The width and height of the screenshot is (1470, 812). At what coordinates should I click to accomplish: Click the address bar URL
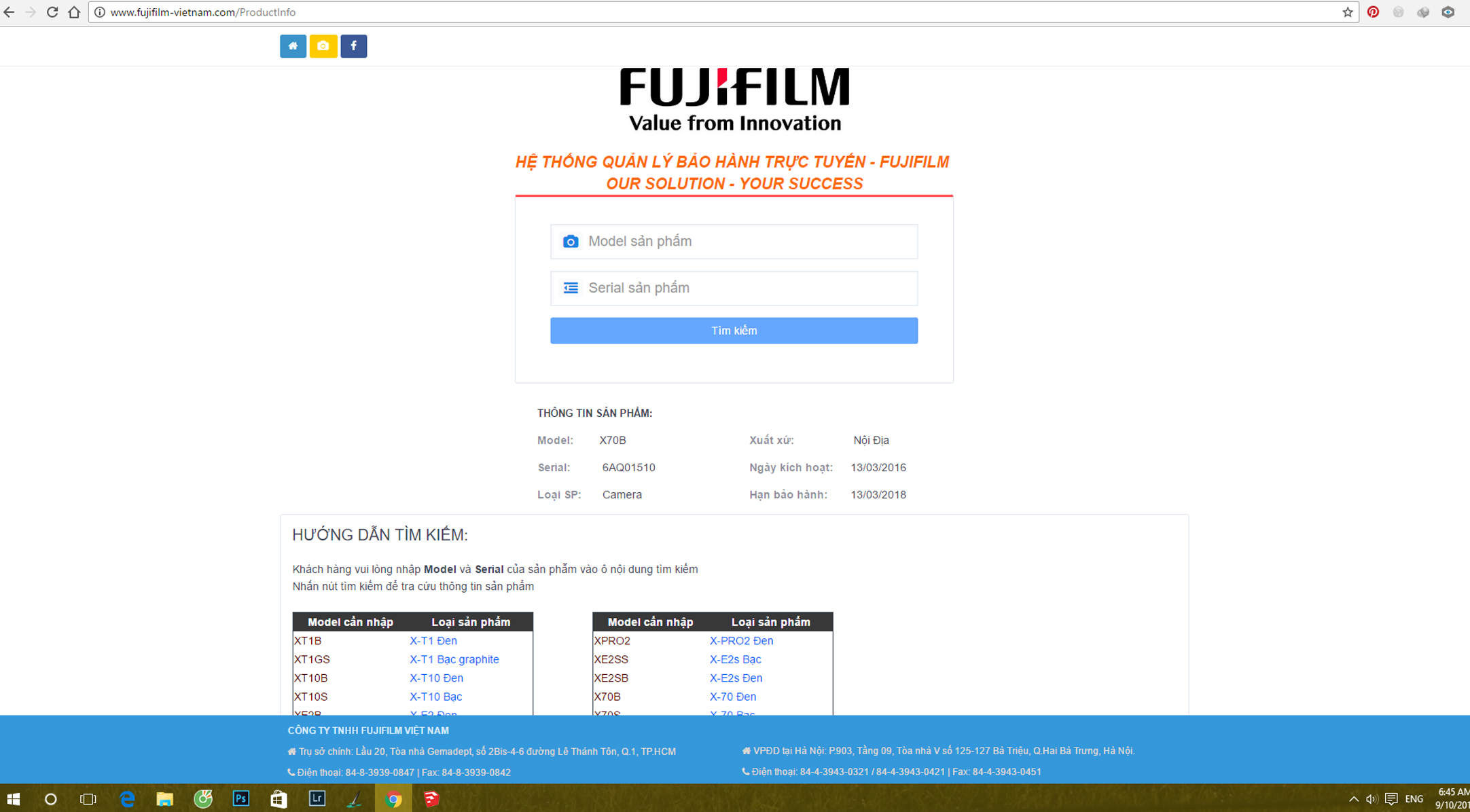click(x=202, y=12)
